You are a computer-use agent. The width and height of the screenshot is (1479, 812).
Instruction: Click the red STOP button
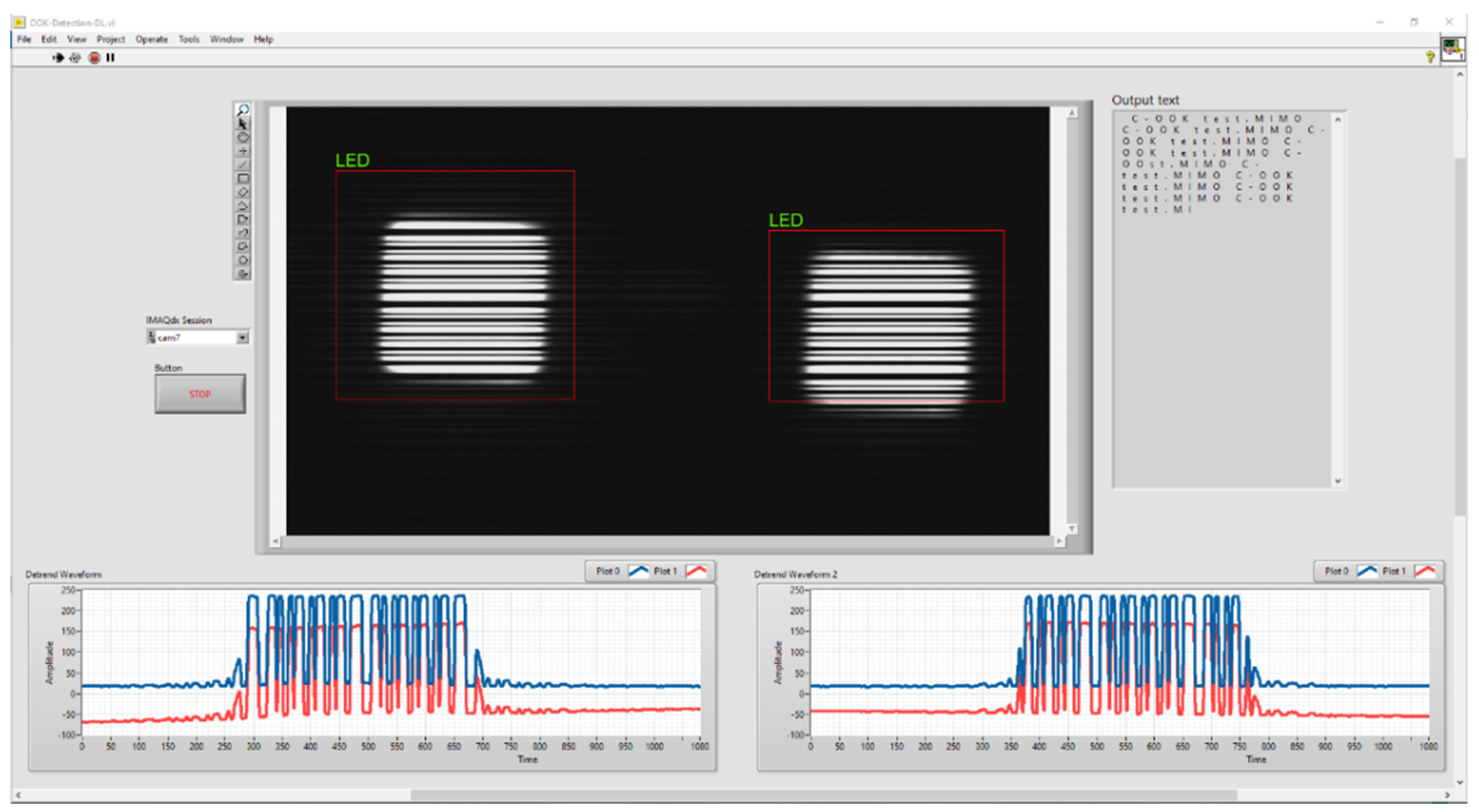coord(200,394)
